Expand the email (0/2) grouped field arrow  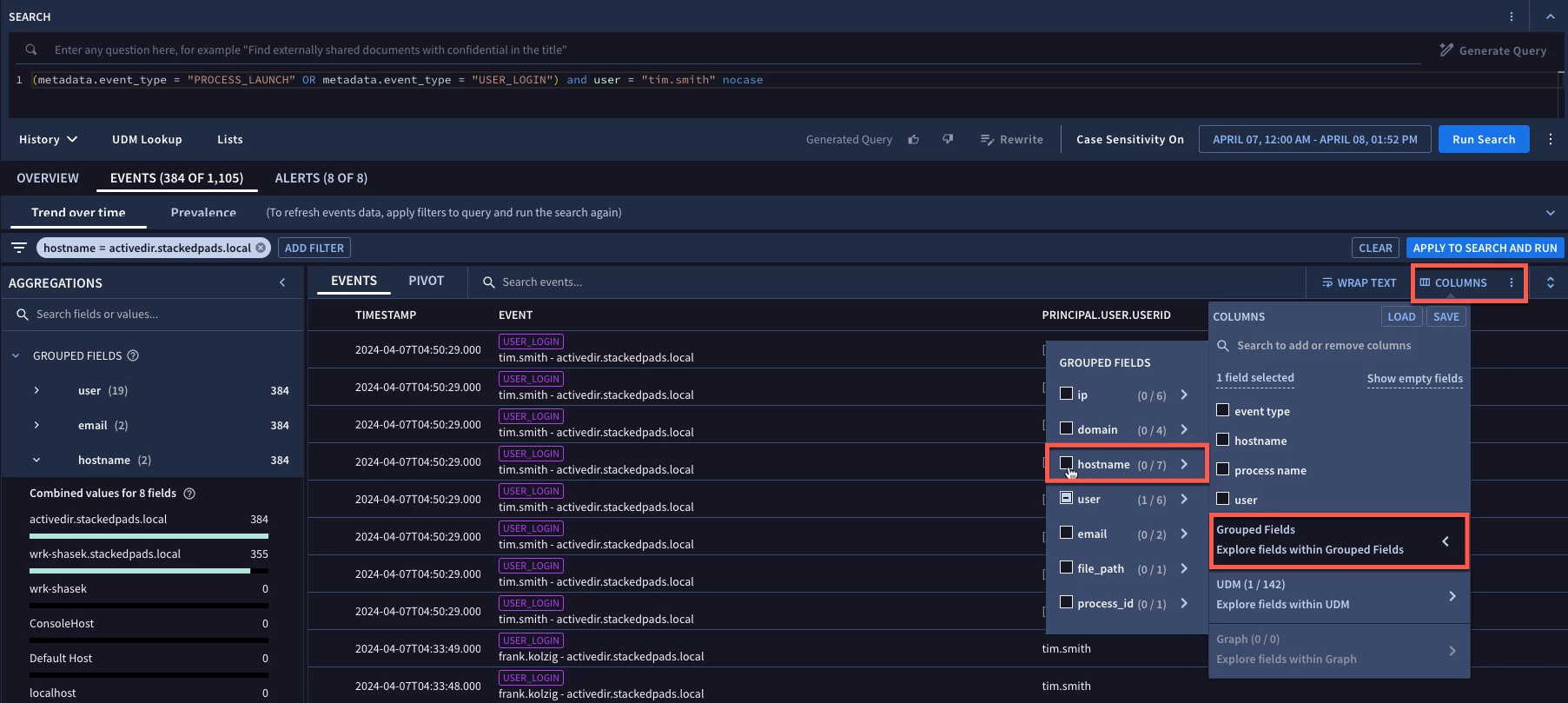(1184, 534)
